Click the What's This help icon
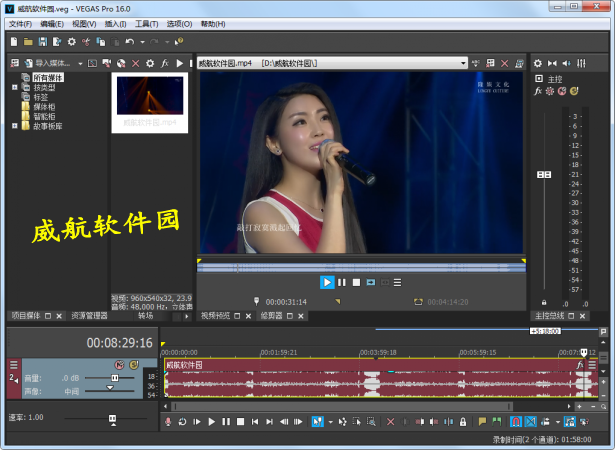Viewport: 615px width, 450px height. click(x=179, y=41)
